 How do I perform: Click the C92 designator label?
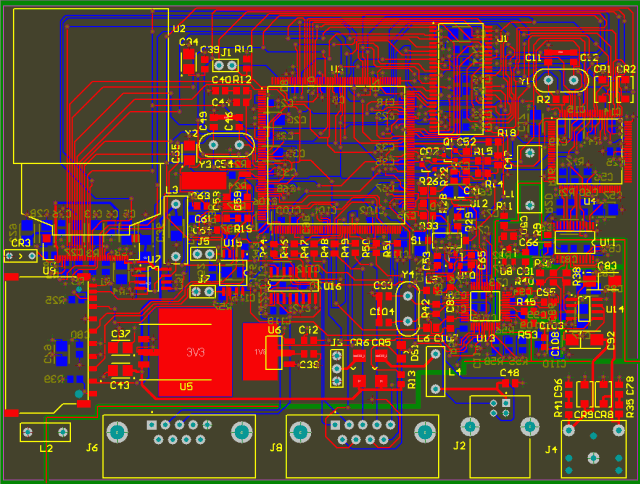(611, 341)
